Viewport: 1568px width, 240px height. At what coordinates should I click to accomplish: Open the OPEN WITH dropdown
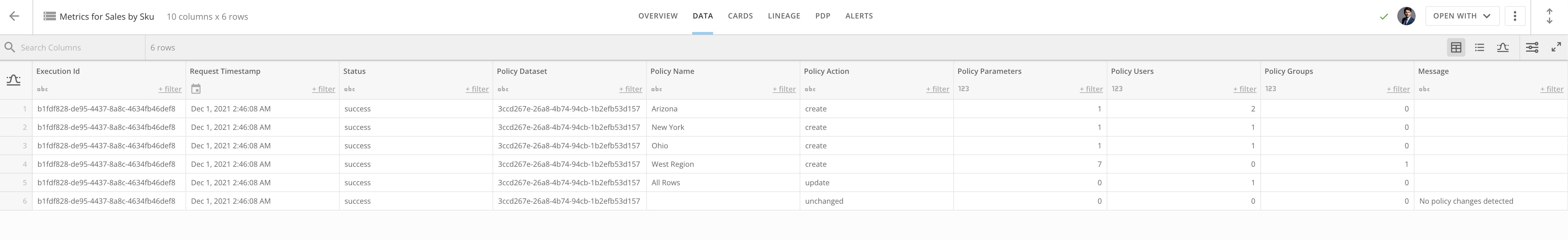(x=1461, y=16)
